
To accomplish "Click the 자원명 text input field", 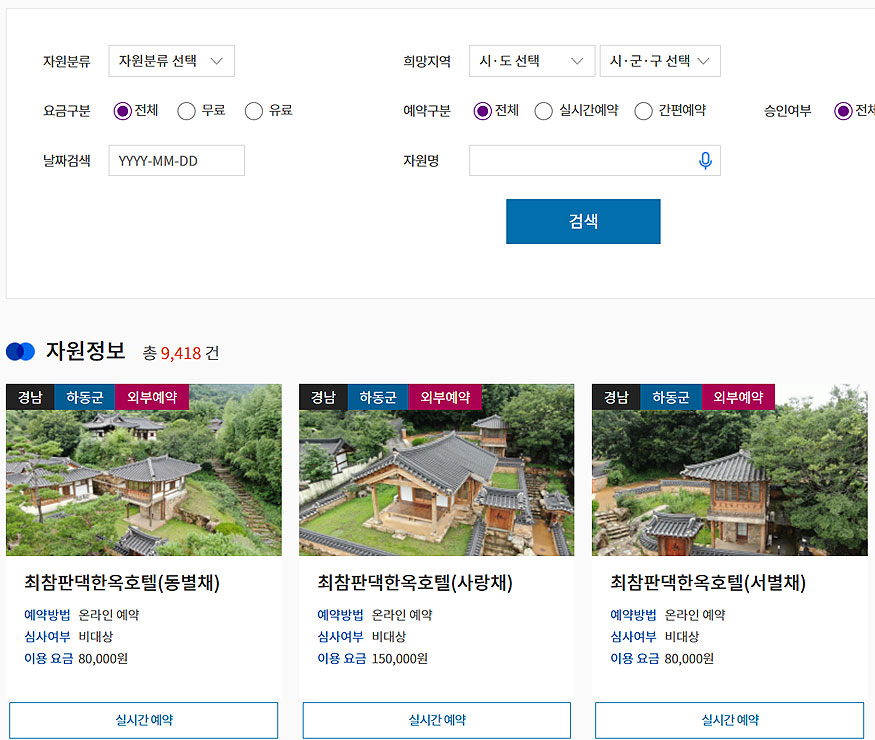I will click(580, 161).
